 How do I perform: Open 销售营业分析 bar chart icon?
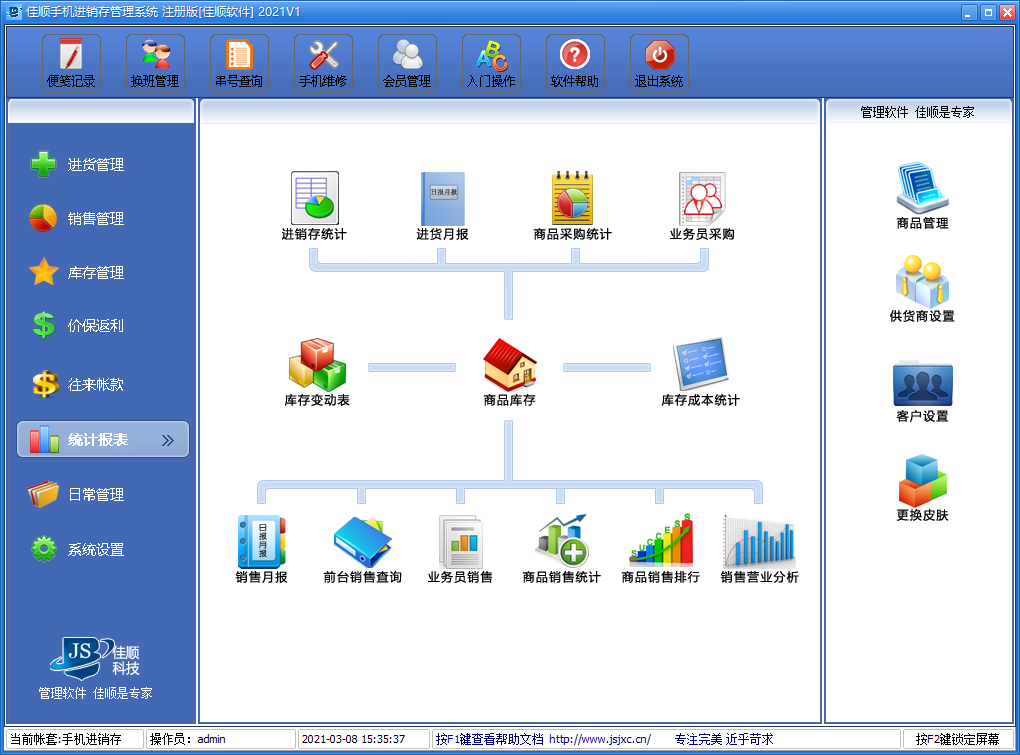(x=759, y=549)
